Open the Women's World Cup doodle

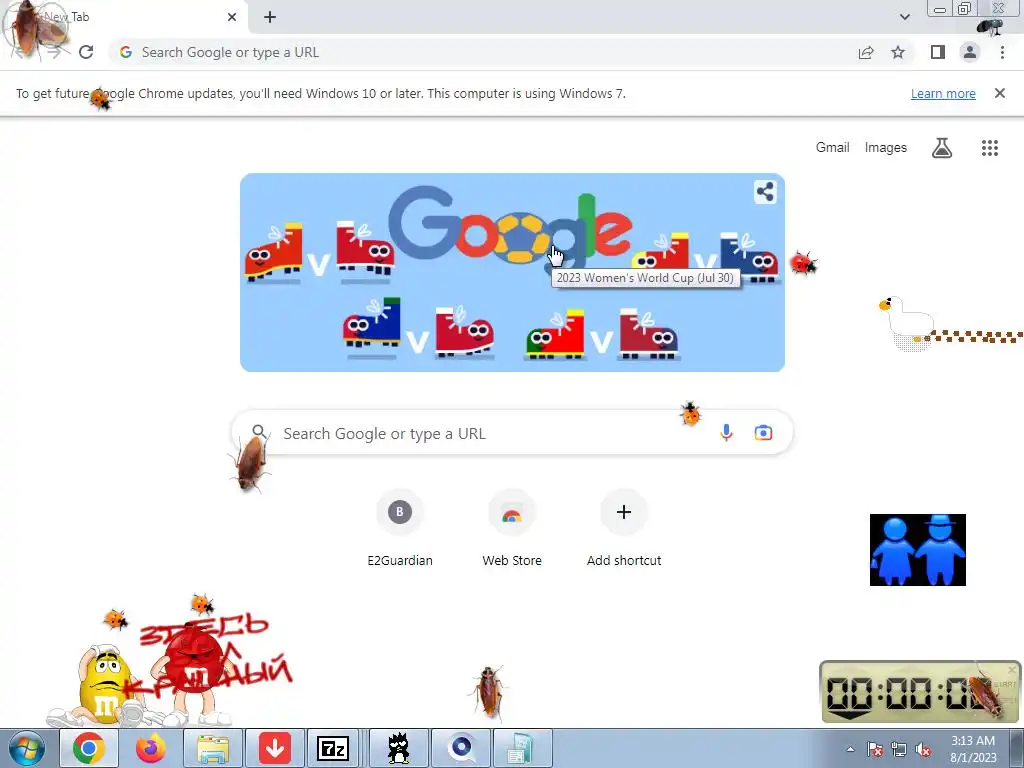coord(512,272)
